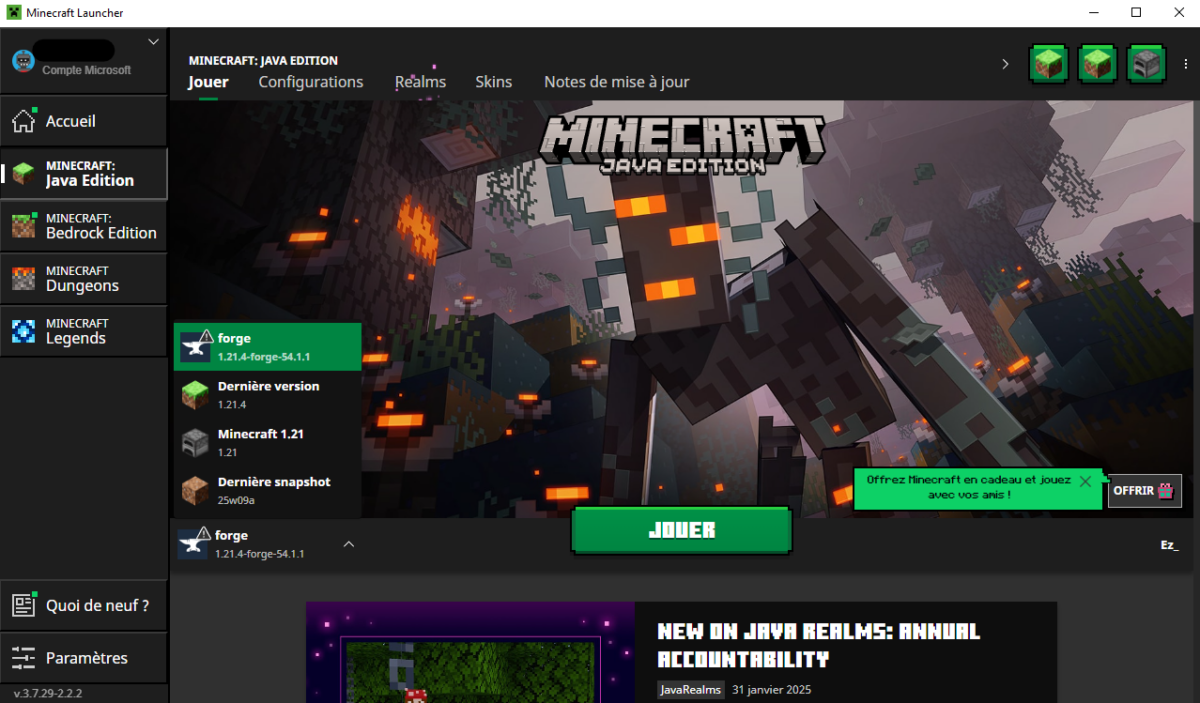Viewport: 1200px width, 703px height.
Task: Switch to the Configurations tab
Action: tap(311, 82)
